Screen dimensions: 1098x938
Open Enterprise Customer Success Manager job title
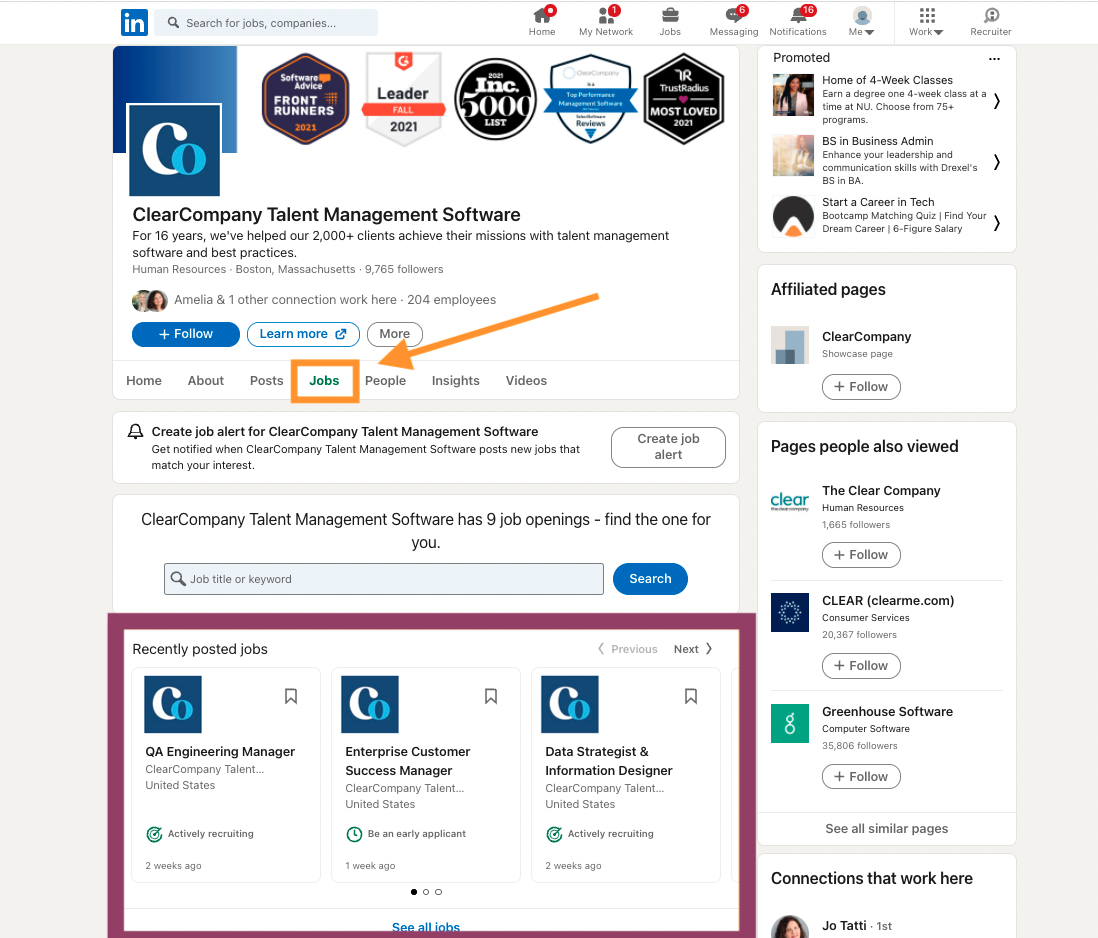pos(408,761)
